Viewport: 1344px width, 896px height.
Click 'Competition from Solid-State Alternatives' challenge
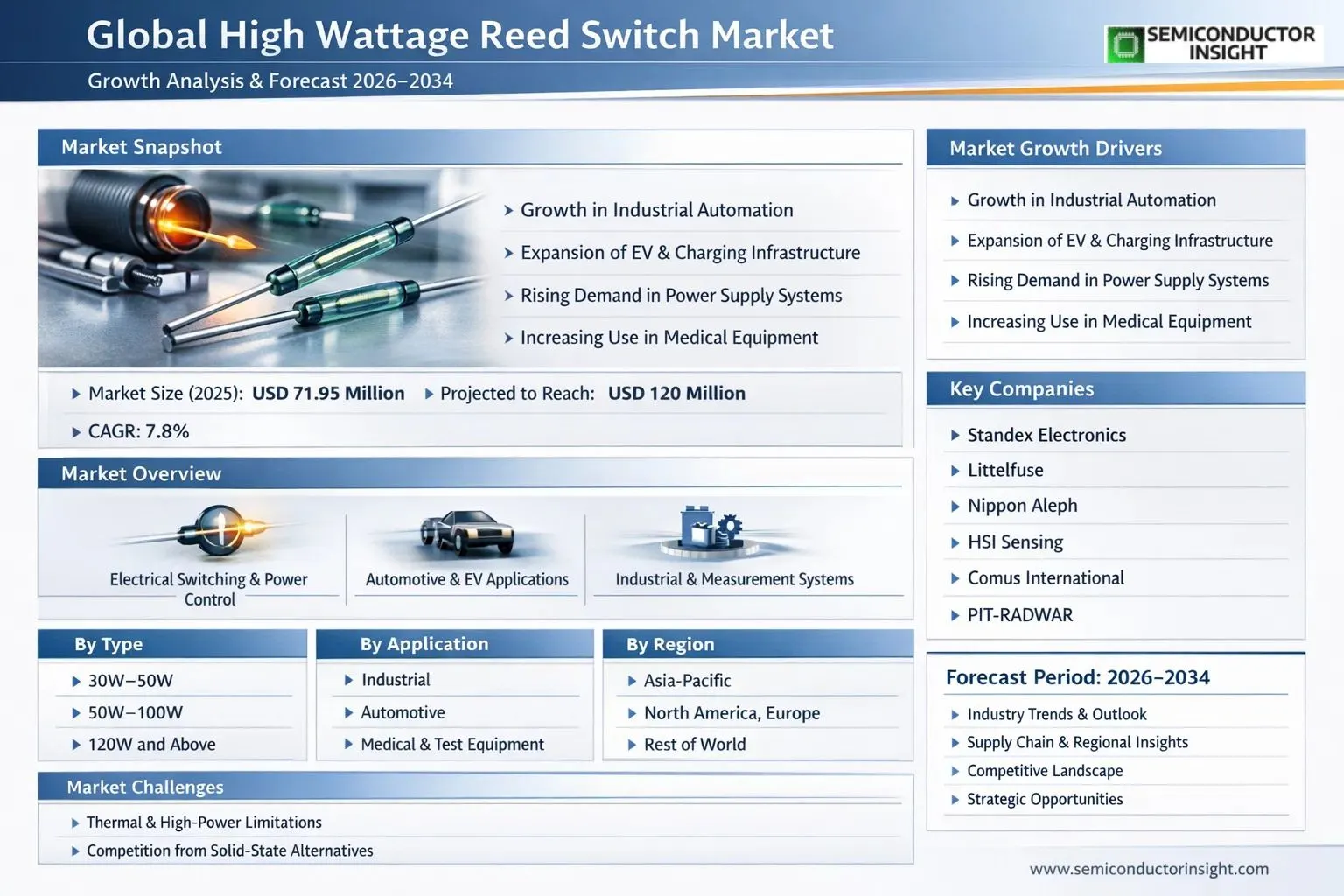pos(229,850)
